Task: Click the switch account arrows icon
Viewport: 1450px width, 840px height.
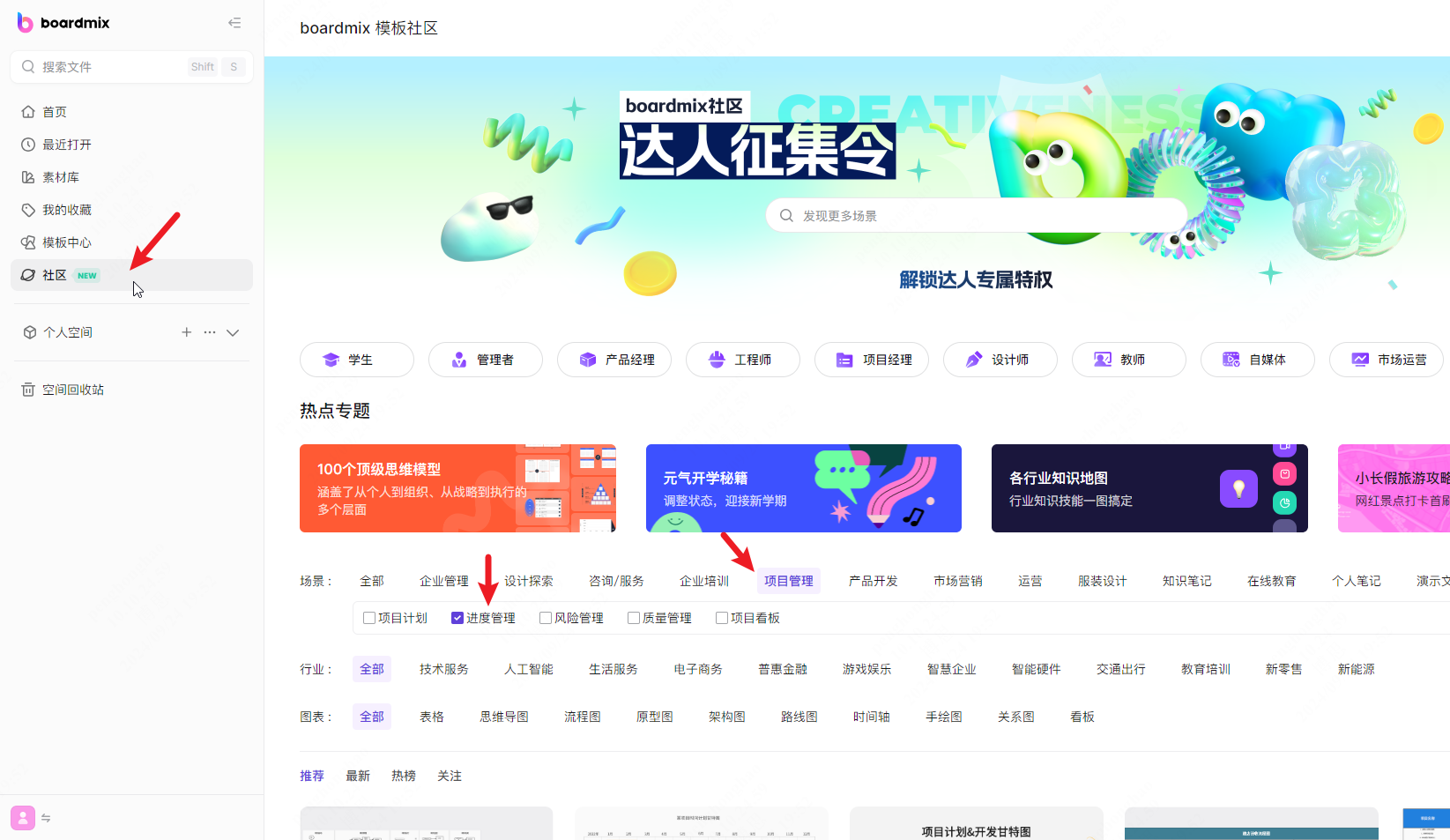Action: (x=46, y=819)
